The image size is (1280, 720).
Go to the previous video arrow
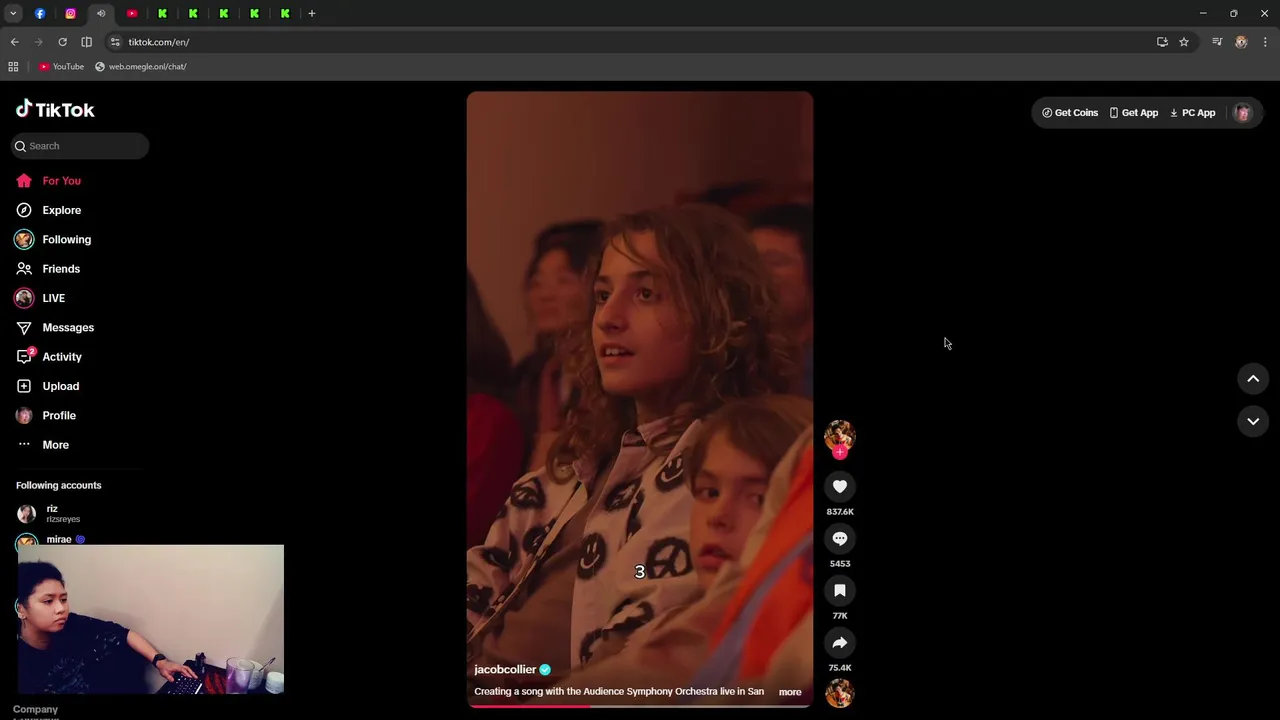(1253, 379)
